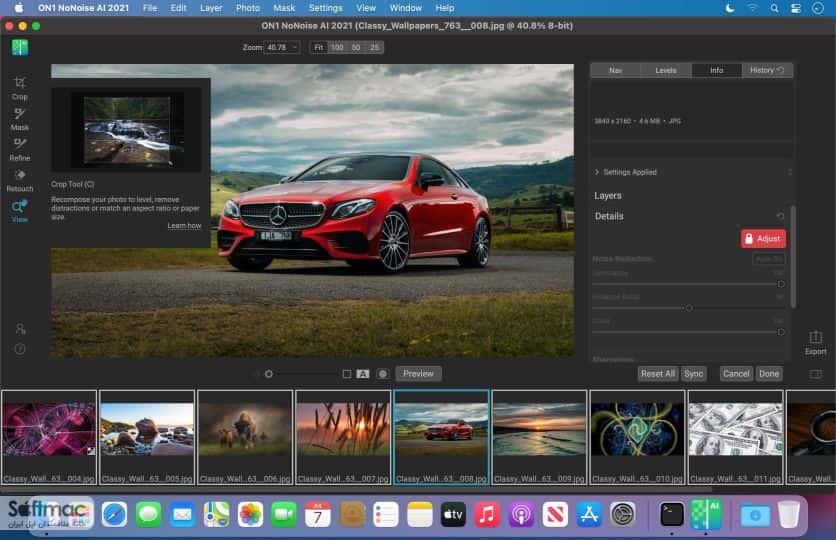This screenshot has width=836, height=540.
Task: Select the Crop tool
Action: click(x=20, y=88)
